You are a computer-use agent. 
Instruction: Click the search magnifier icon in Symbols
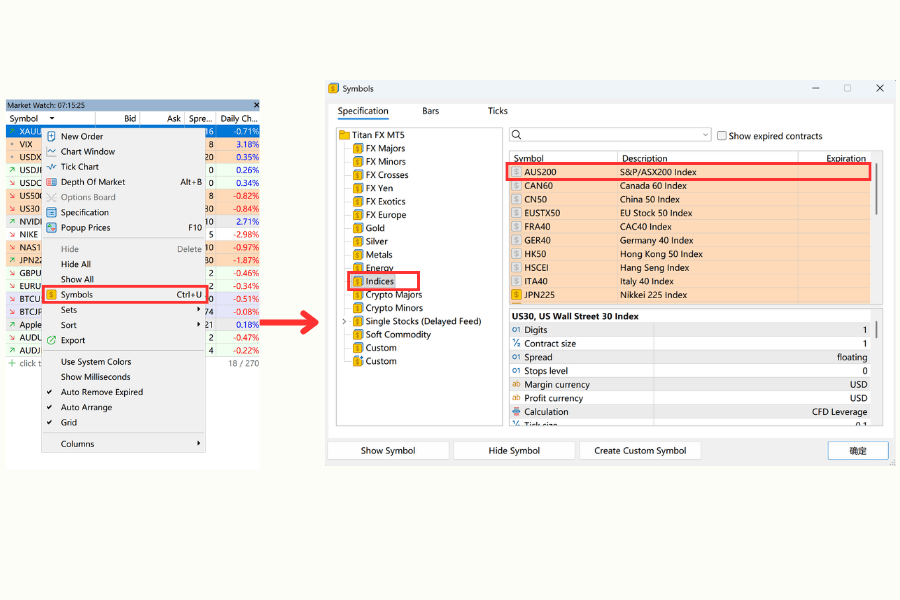517,135
